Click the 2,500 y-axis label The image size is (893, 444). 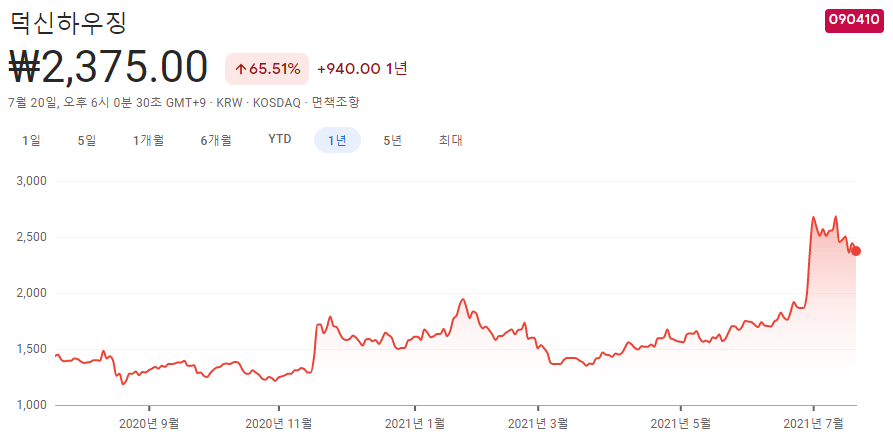(33, 237)
